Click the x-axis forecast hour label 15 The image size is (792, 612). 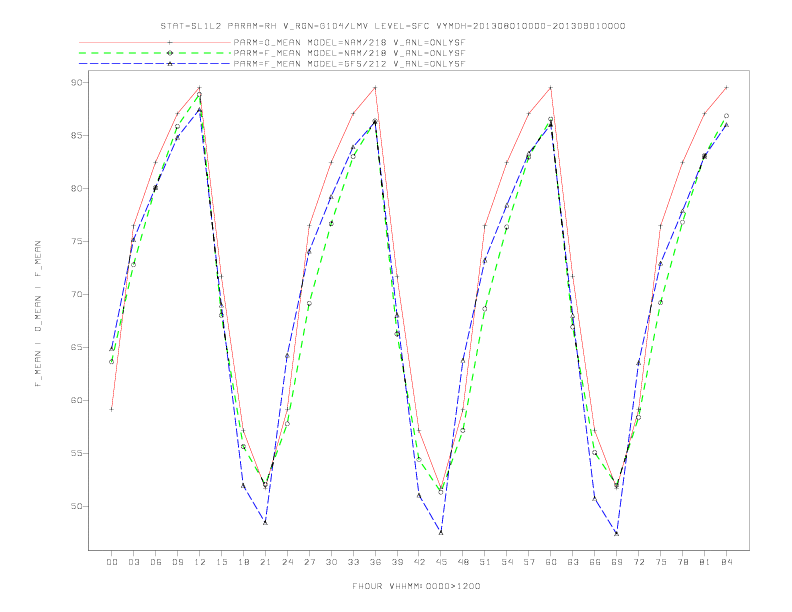pos(221,562)
